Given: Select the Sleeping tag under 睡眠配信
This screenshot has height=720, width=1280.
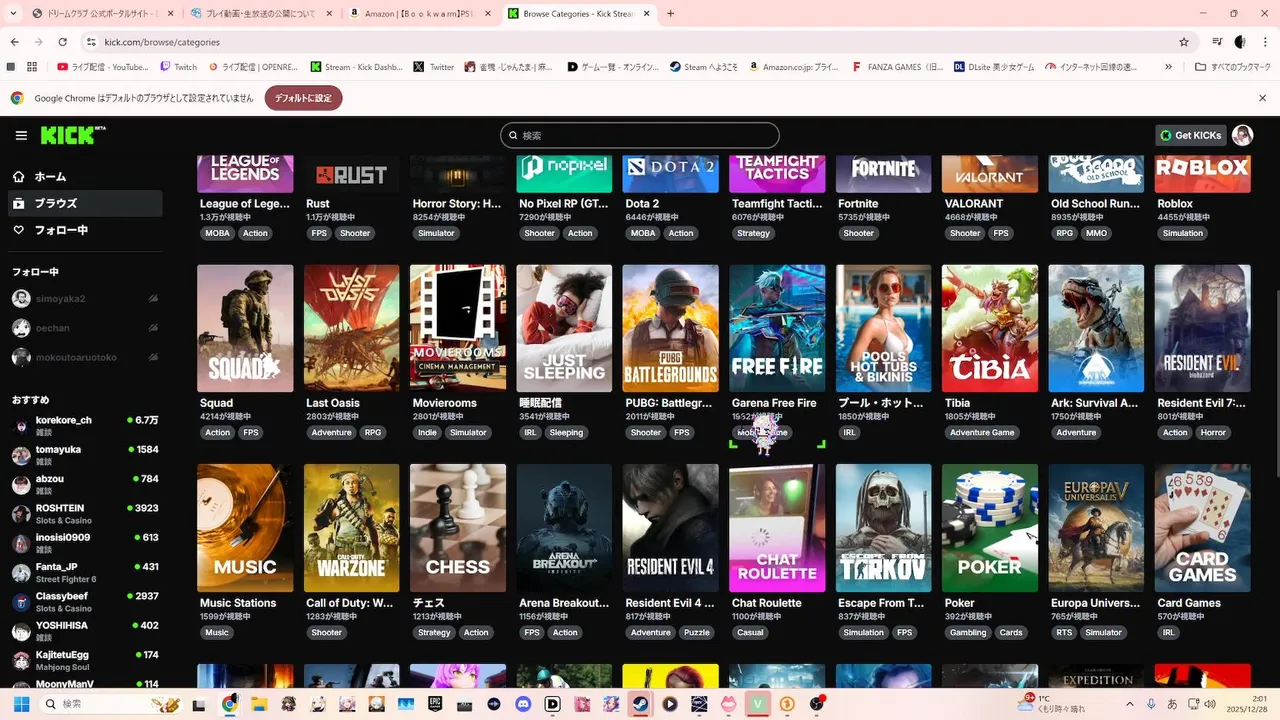Looking at the screenshot, I should pyautogui.click(x=566, y=433).
